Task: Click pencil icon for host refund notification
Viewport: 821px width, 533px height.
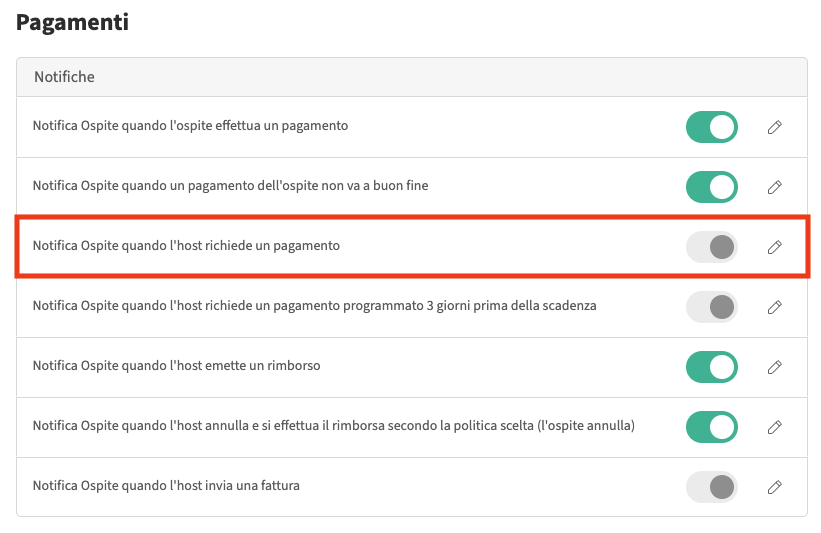Action: [x=774, y=367]
